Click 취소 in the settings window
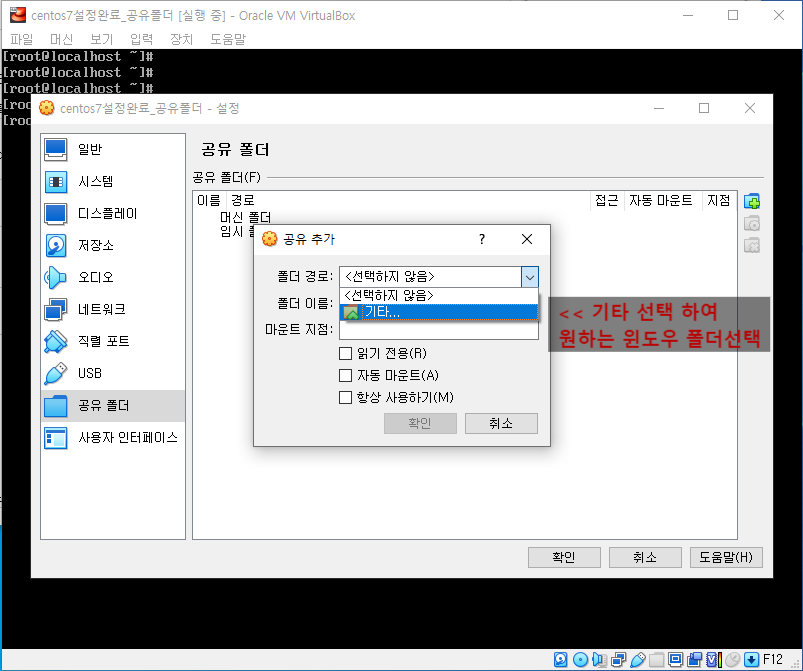This screenshot has width=803, height=671. tap(645, 557)
